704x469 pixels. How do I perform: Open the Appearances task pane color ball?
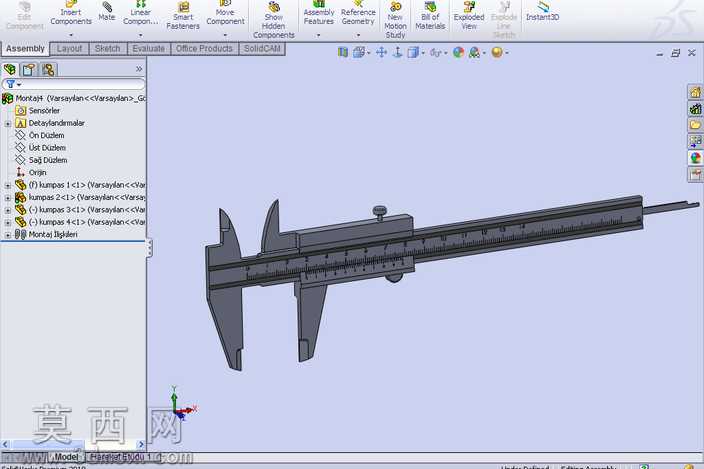pyautogui.click(x=695, y=158)
